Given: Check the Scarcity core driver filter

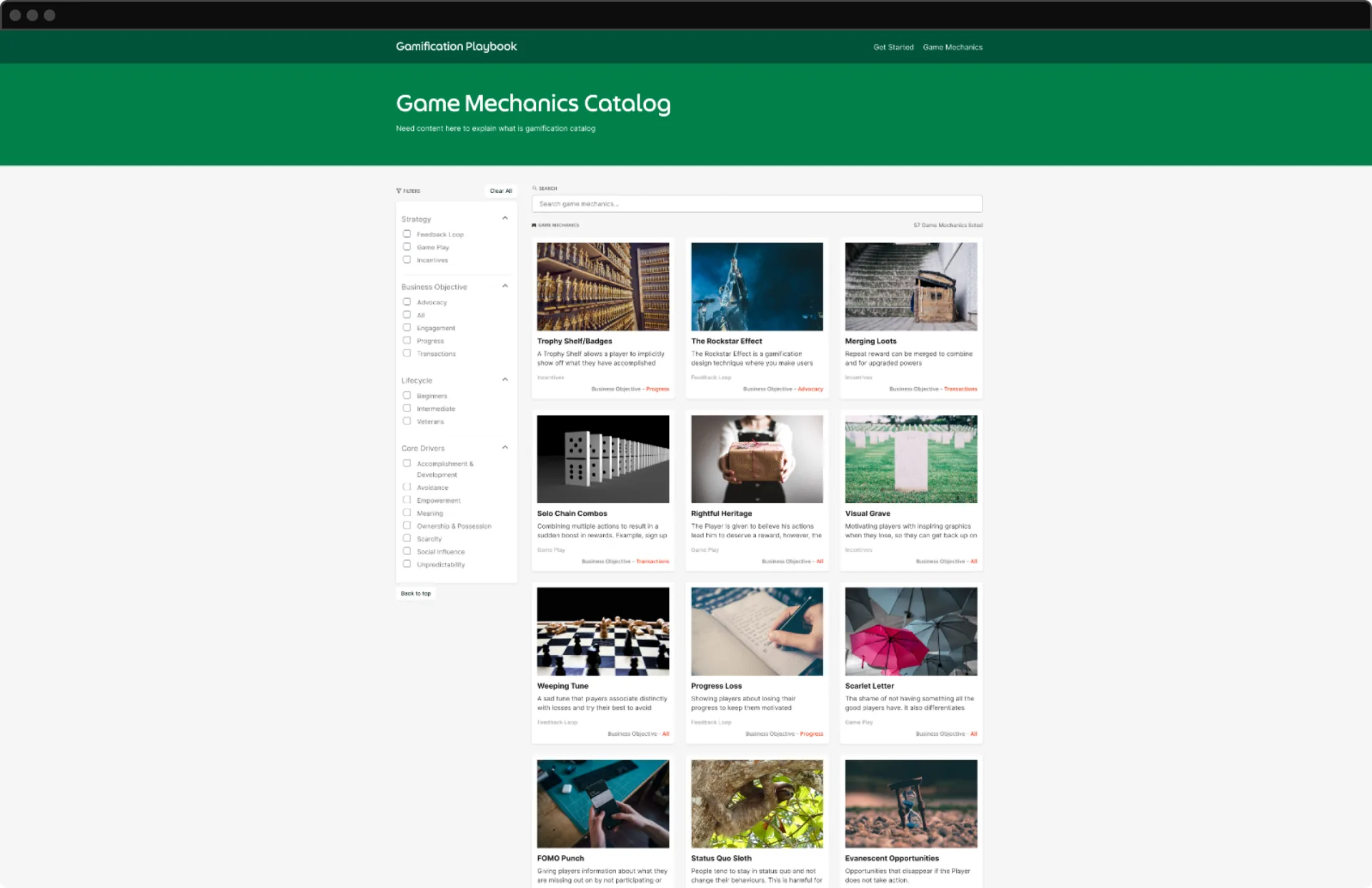Looking at the screenshot, I should tap(407, 539).
